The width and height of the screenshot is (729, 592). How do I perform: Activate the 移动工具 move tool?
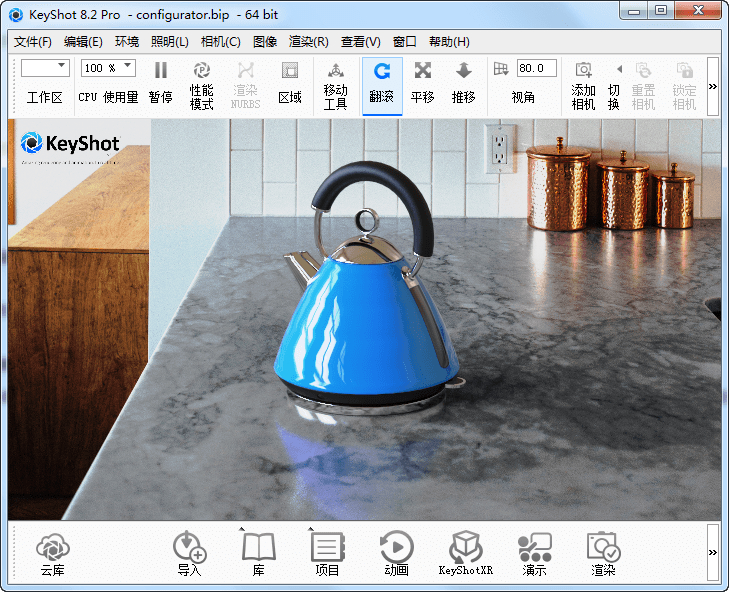335,83
